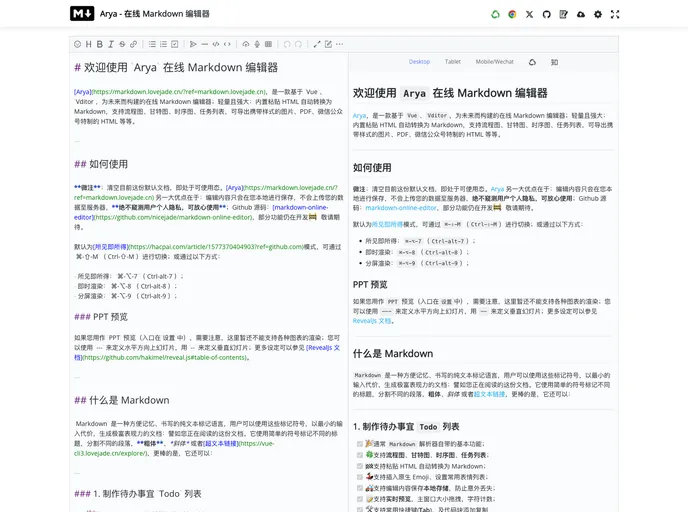Click the 知 icon in preview bar
This screenshot has width=688, height=512.
pyautogui.click(x=555, y=62)
